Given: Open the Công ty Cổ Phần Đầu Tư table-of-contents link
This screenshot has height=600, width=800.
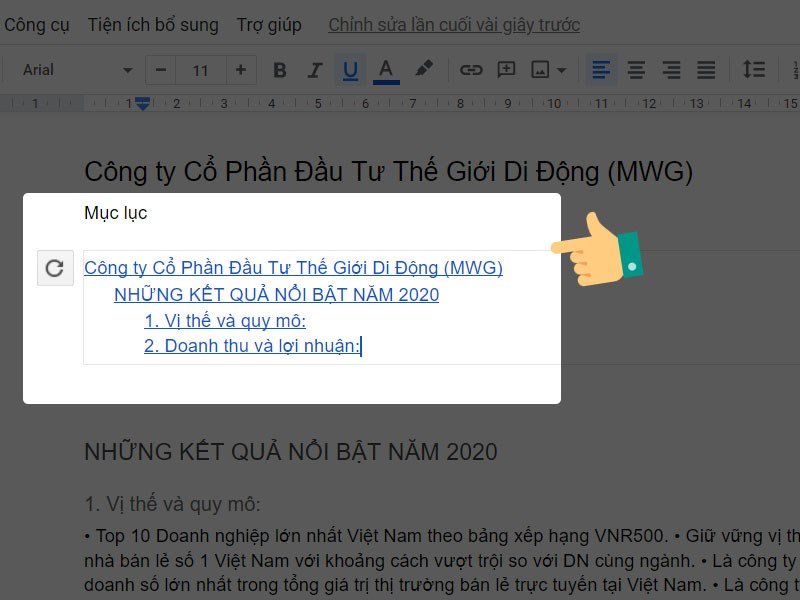Looking at the screenshot, I should pos(293,268).
